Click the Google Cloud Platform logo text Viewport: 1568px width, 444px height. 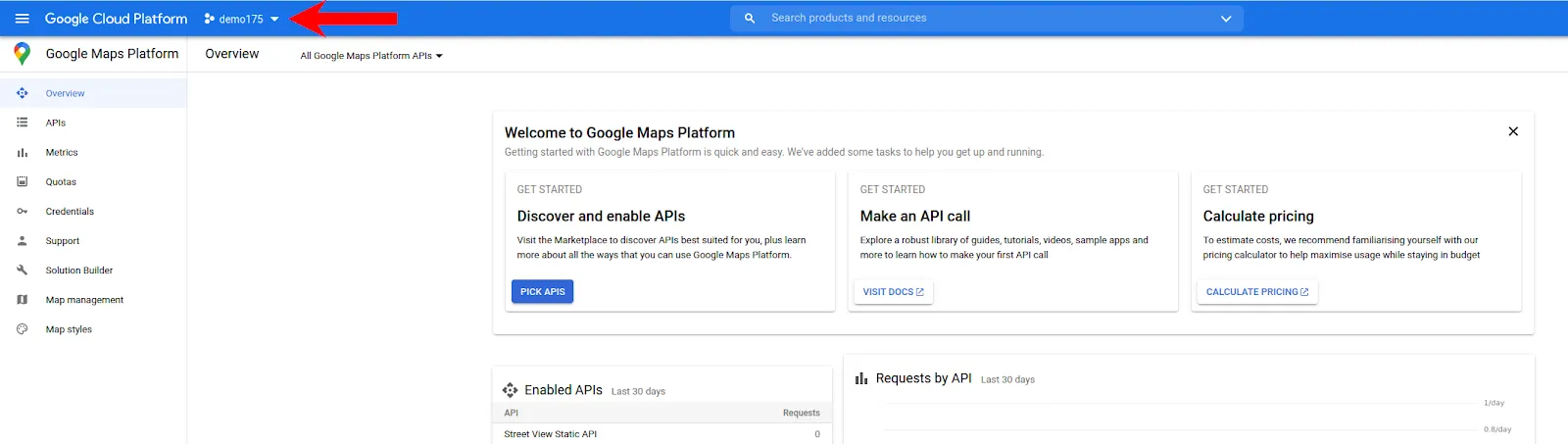(116, 19)
